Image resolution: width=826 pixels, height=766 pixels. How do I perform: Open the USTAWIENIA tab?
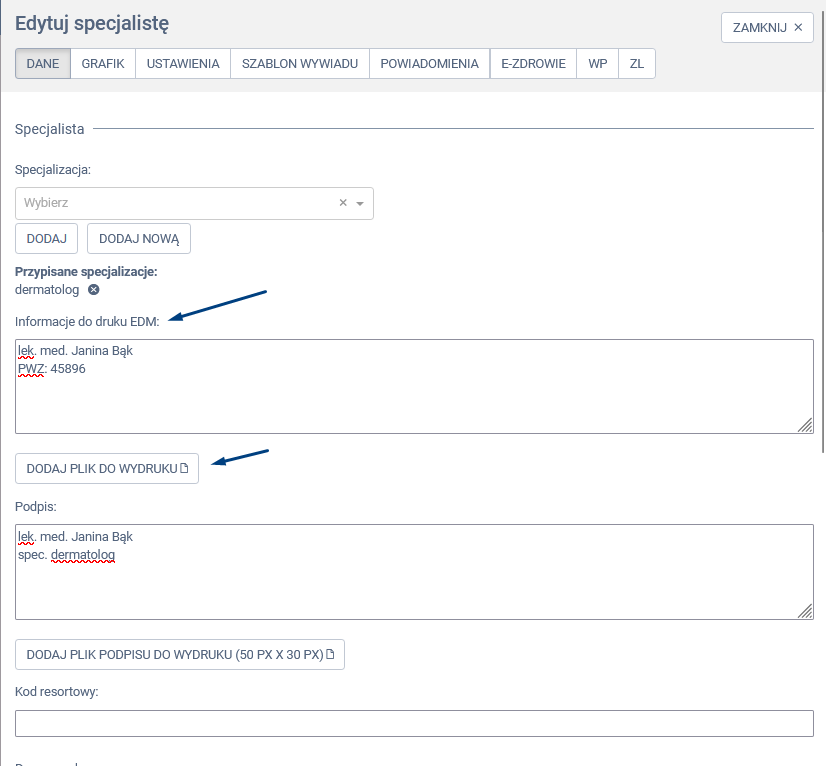click(x=183, y=64)
